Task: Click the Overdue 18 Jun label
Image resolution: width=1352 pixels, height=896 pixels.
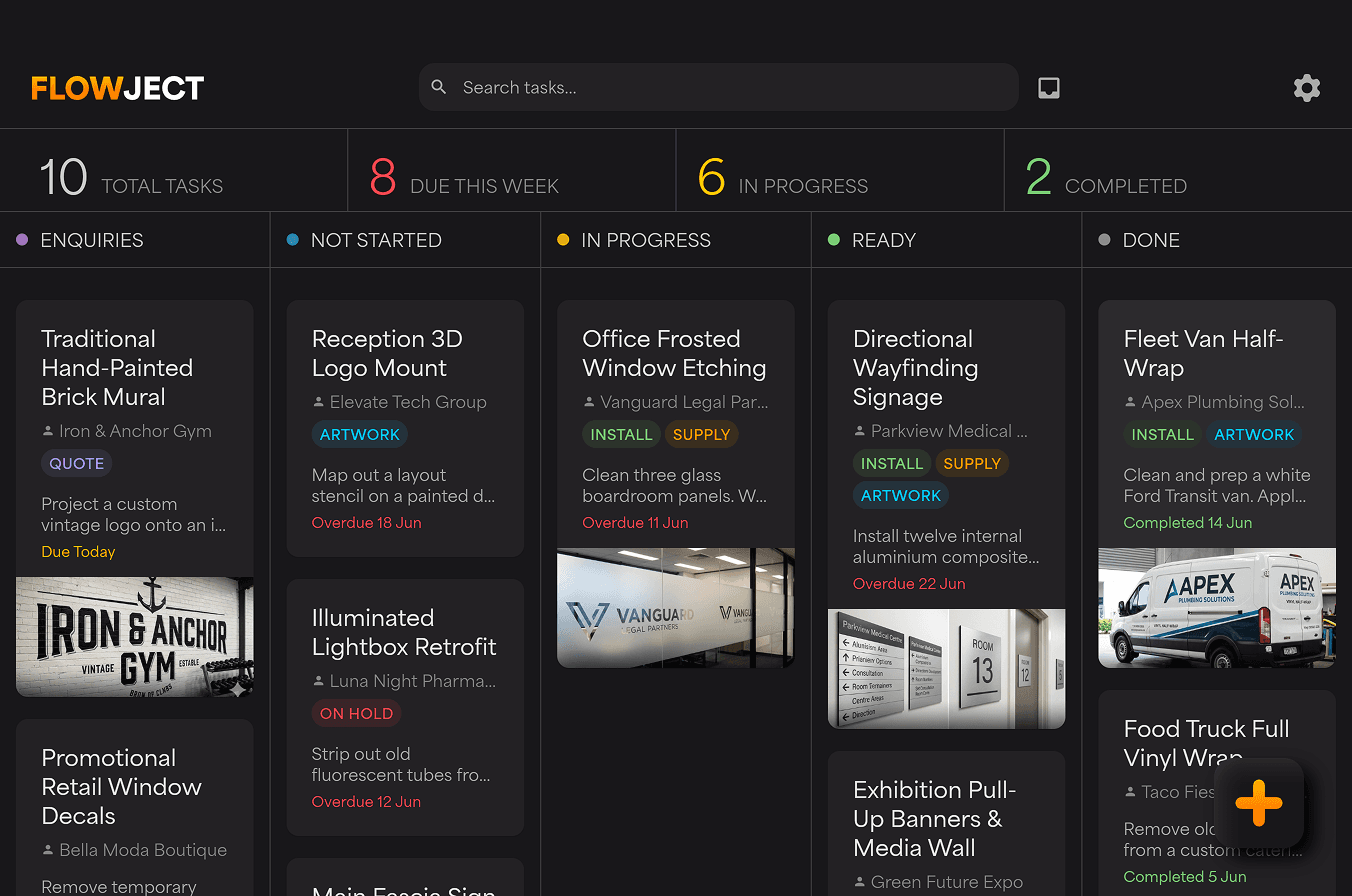Action: pyautogui.click(x=367, y=523)
